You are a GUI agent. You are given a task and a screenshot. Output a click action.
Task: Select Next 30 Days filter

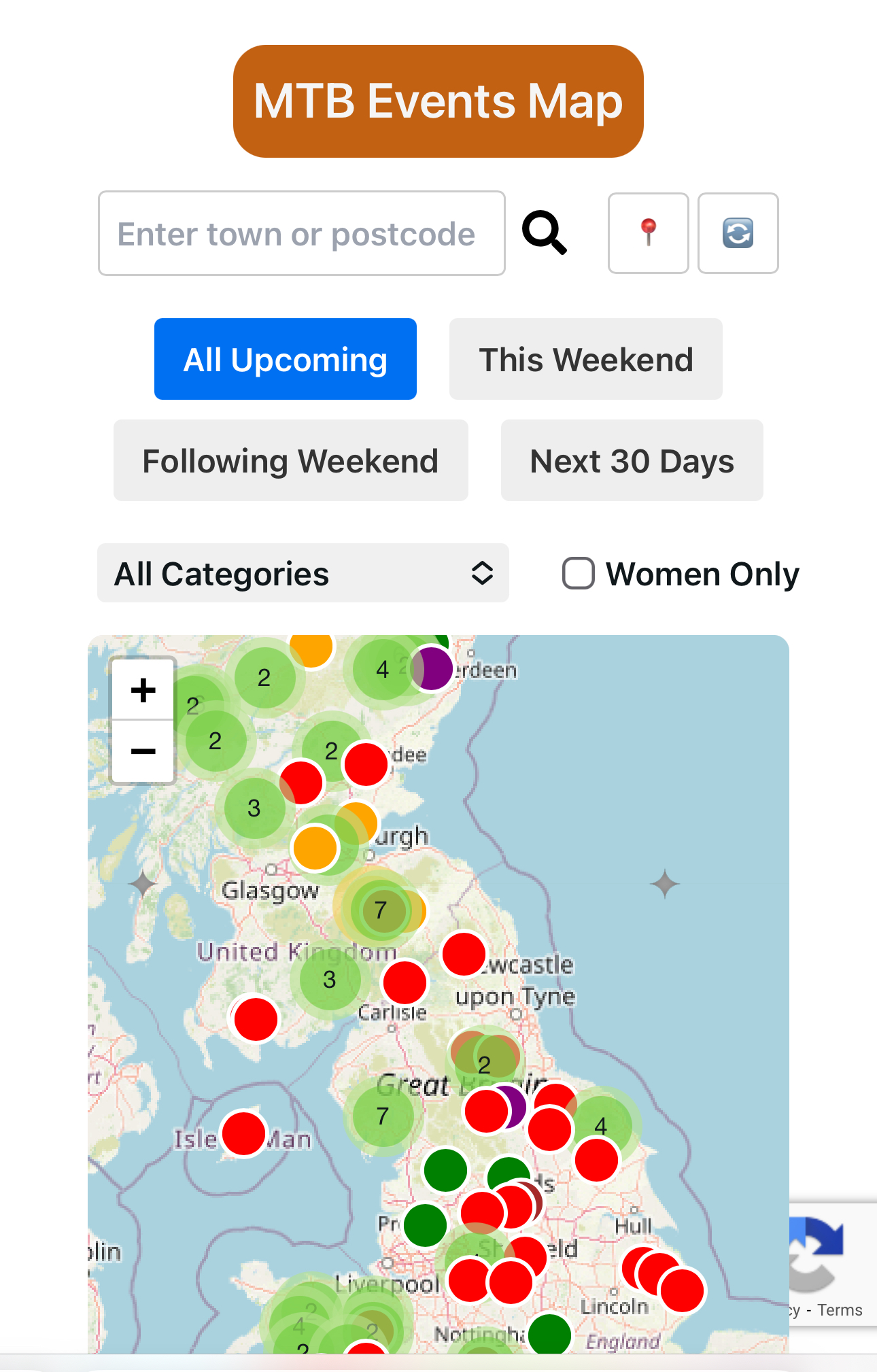(632, 460)
